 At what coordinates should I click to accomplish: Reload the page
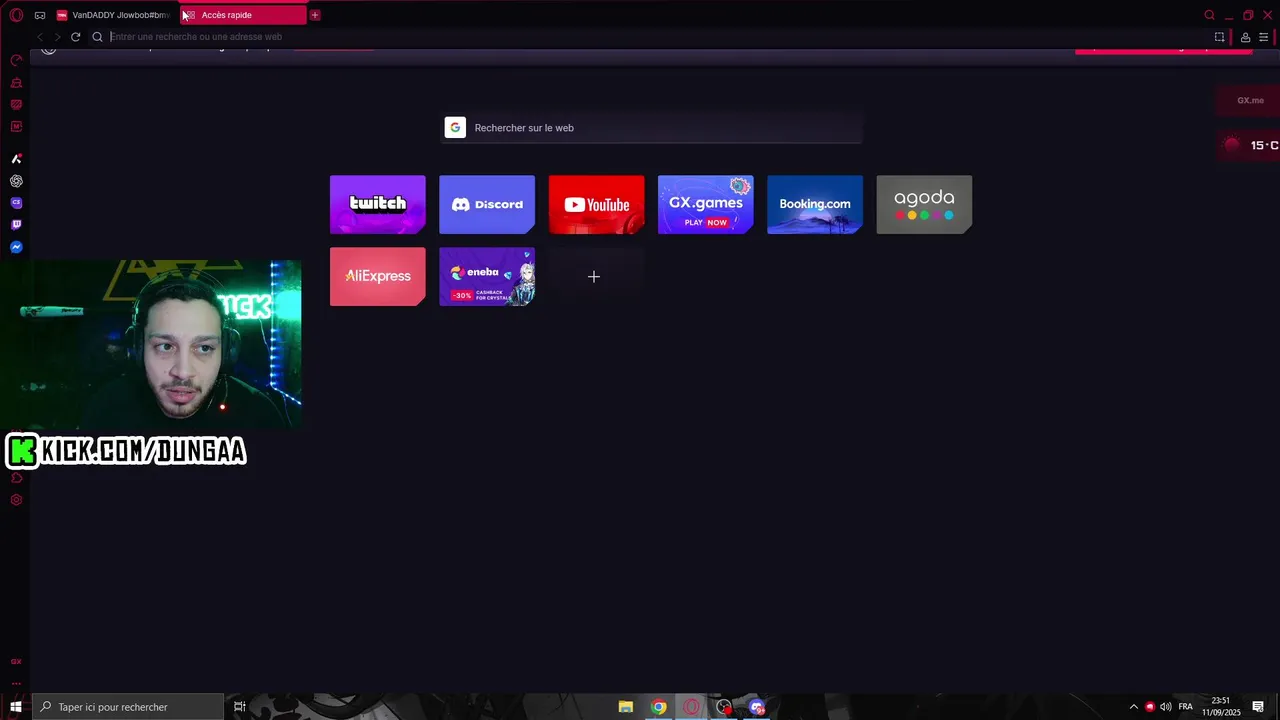click(x=75, y=37)
